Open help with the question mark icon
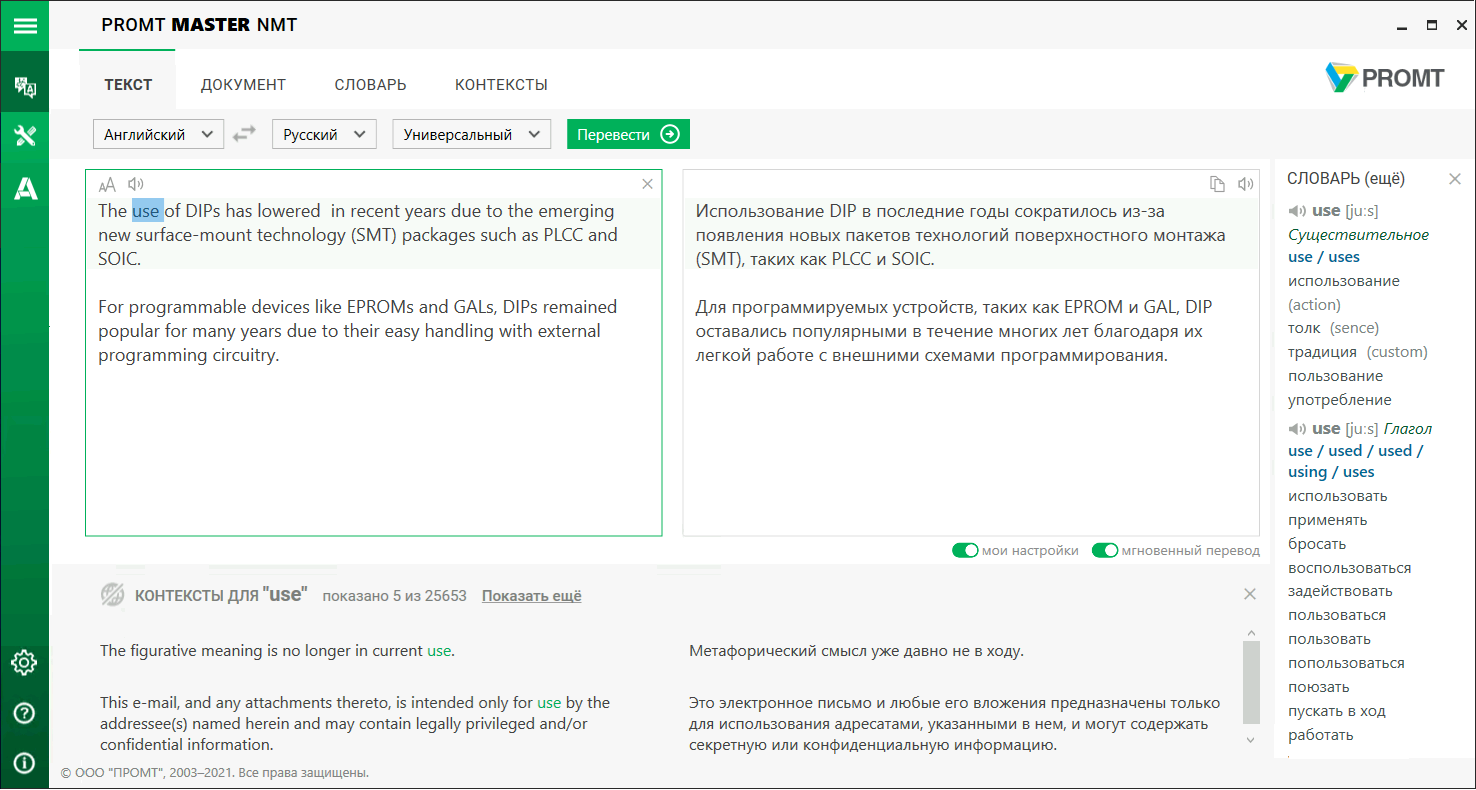This screenshot has height=790, width=1476. click(24, 713)
